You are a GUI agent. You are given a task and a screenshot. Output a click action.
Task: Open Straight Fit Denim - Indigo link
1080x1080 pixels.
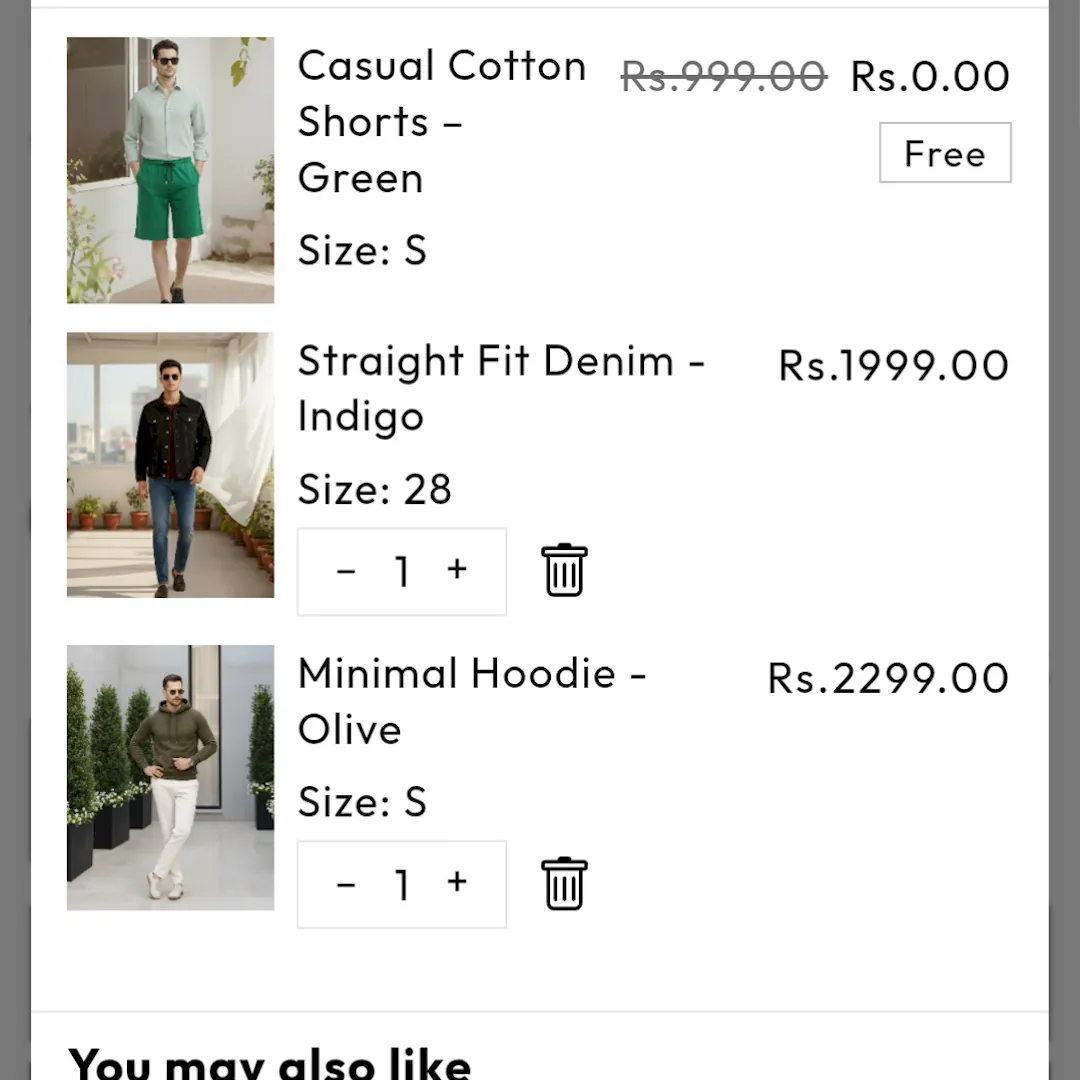[x=500, y=388]
